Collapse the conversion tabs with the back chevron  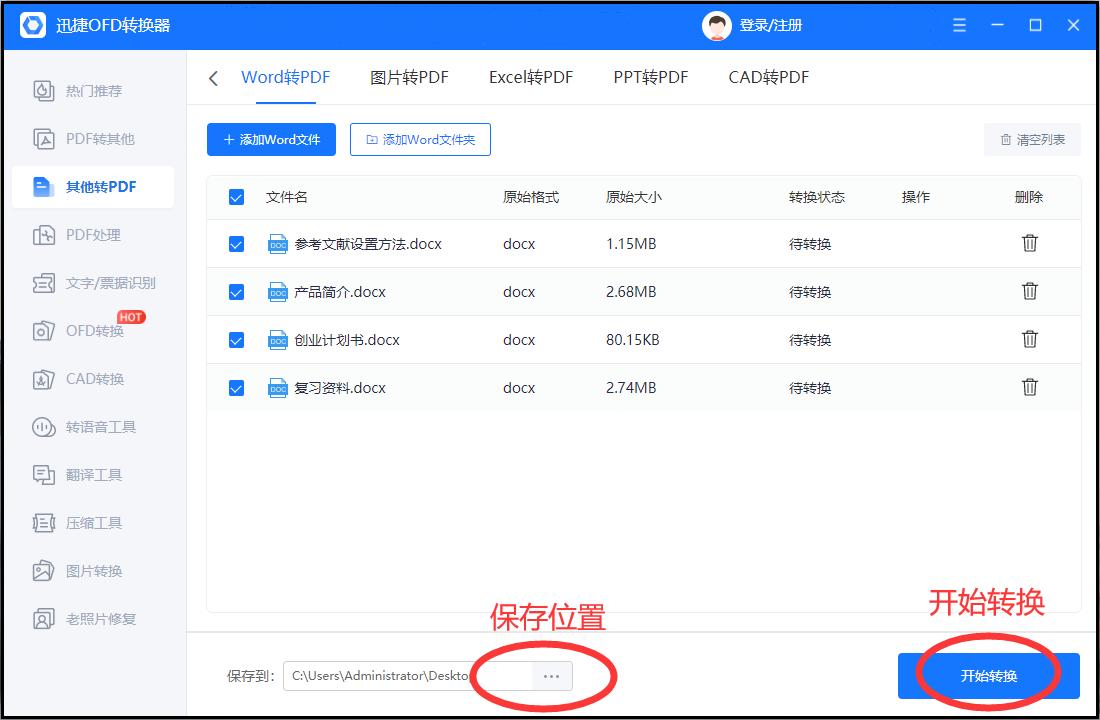212,77
